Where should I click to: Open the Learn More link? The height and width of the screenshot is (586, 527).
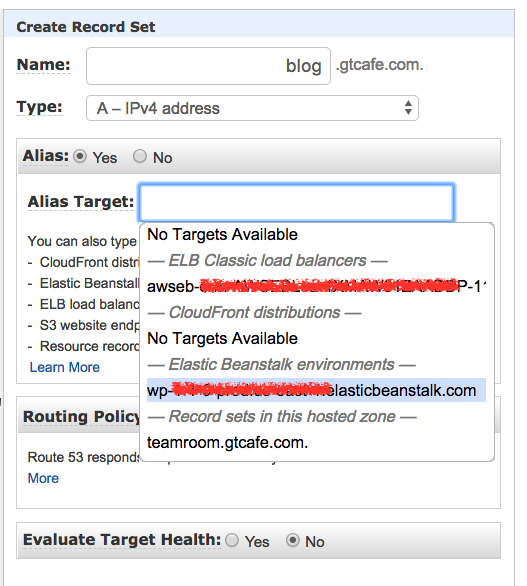tap(65, 367)
